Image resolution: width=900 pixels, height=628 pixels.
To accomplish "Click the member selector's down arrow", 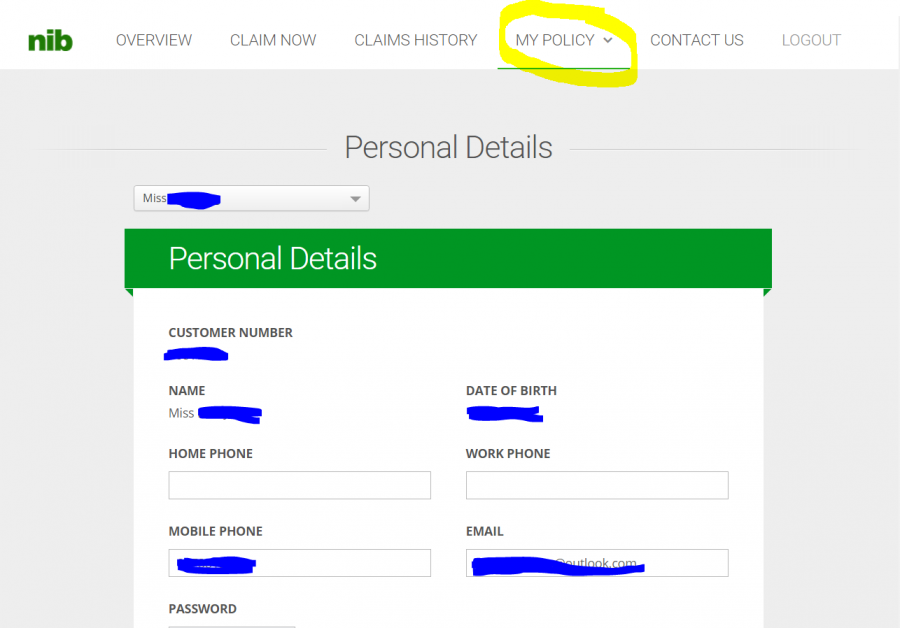I will [x=355, y=199].
